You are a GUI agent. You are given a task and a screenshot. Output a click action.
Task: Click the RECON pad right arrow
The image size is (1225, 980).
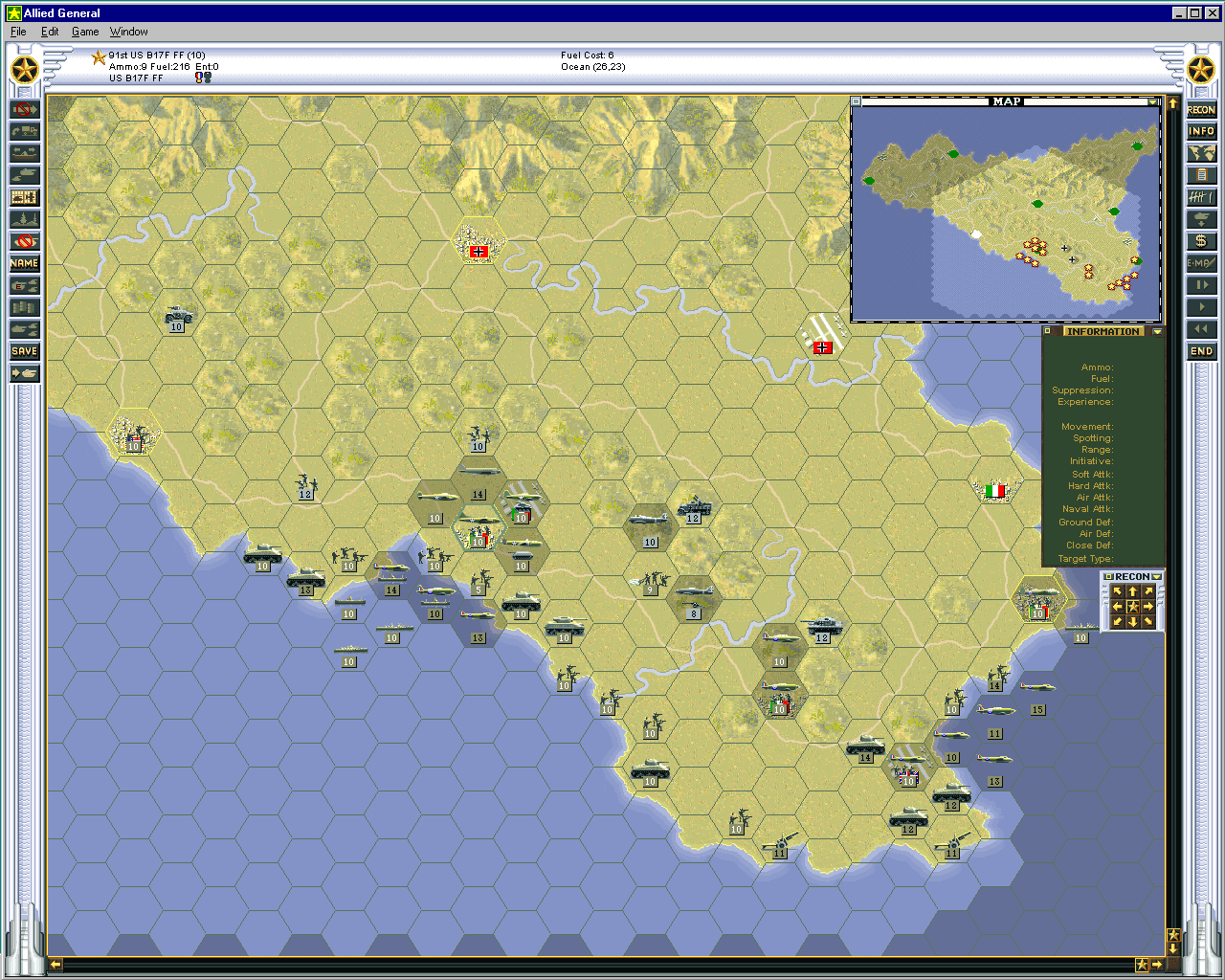coord(1148,607)
